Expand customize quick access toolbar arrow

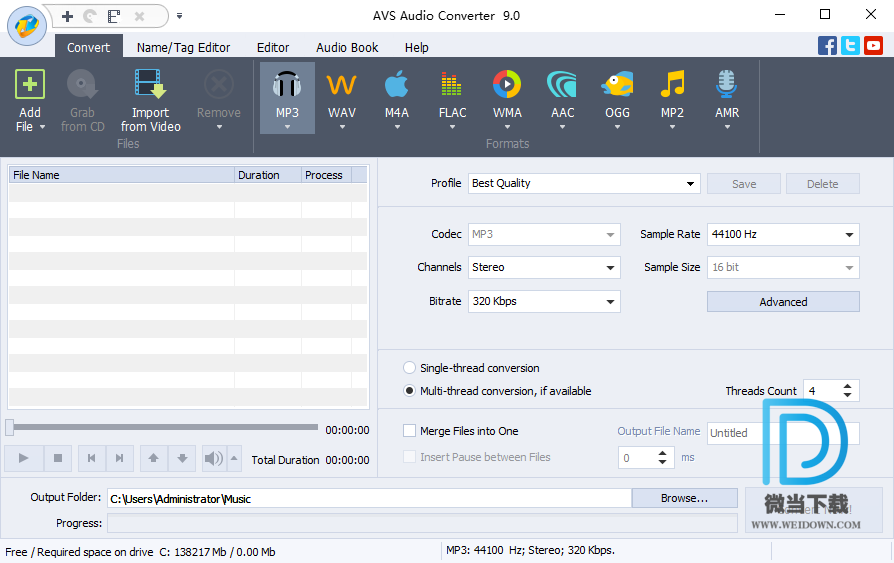179,16
